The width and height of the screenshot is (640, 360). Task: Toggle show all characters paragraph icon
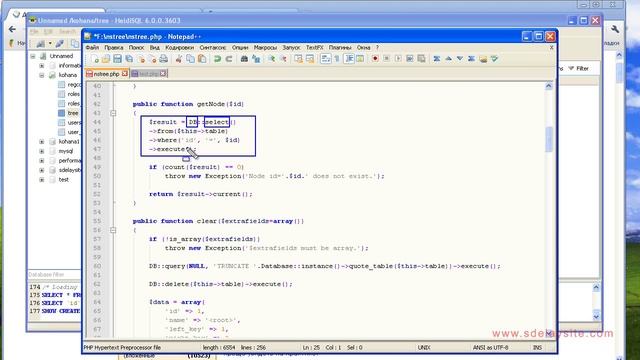point(337,59)
